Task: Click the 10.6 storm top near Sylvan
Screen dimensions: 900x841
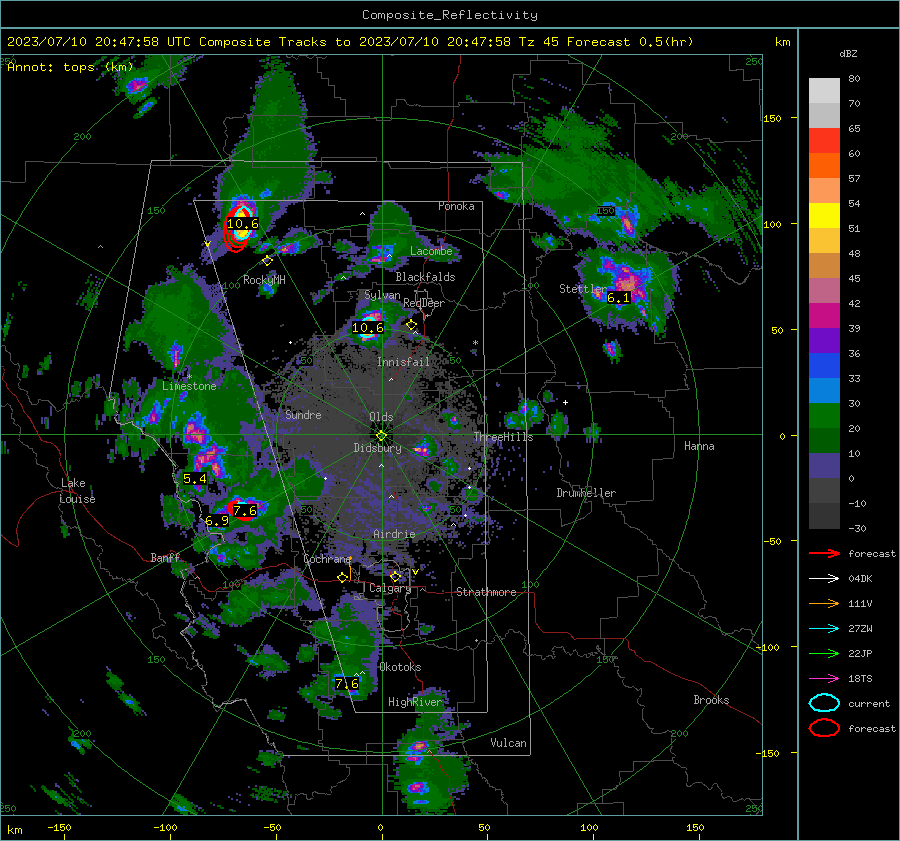Action: tap(367, 328)
